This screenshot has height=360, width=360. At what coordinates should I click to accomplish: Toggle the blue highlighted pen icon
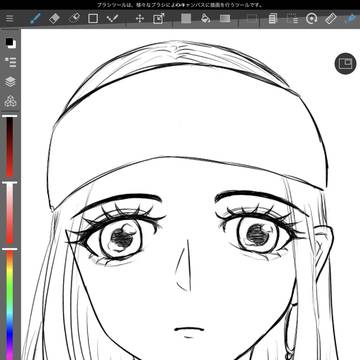[351, 18]
